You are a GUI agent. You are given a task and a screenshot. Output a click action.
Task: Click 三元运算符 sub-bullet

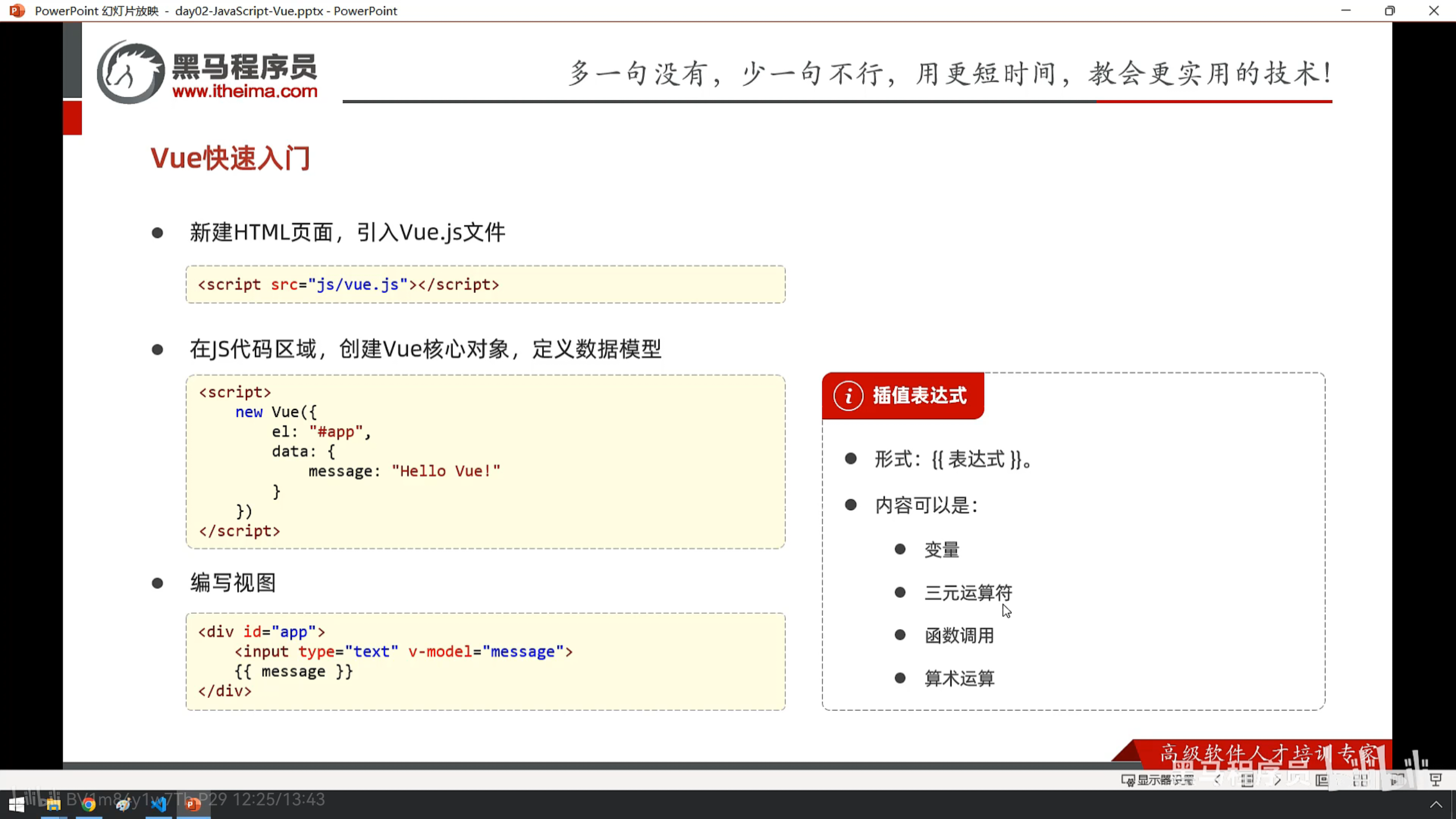(x=969, y=593)
